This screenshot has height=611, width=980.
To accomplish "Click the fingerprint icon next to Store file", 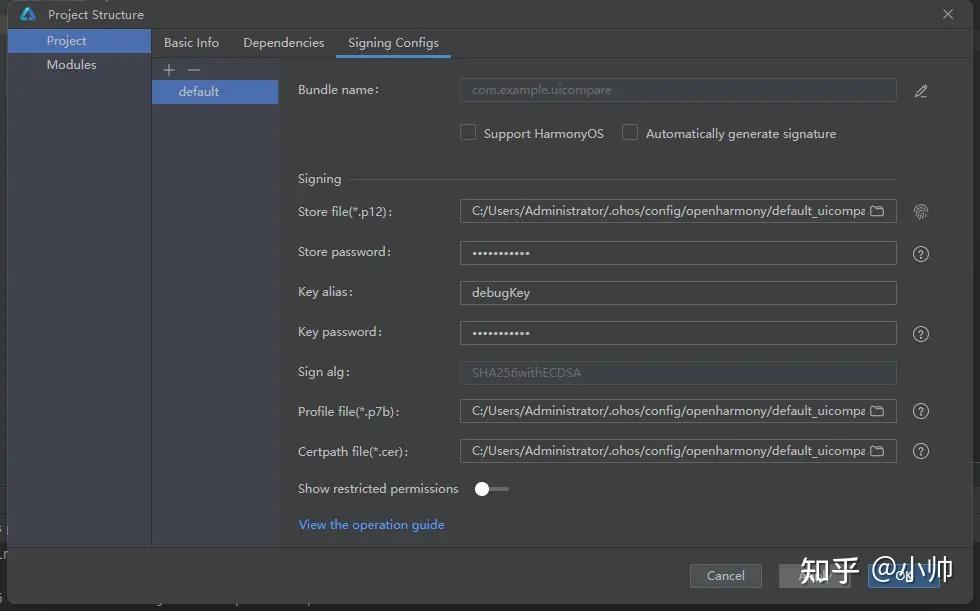I will pos(921,212).
